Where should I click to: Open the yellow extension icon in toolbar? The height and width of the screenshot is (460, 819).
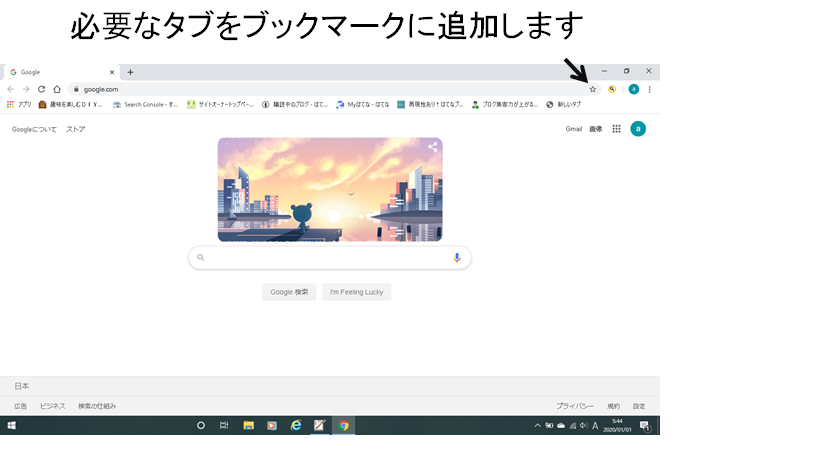point(612,89)
